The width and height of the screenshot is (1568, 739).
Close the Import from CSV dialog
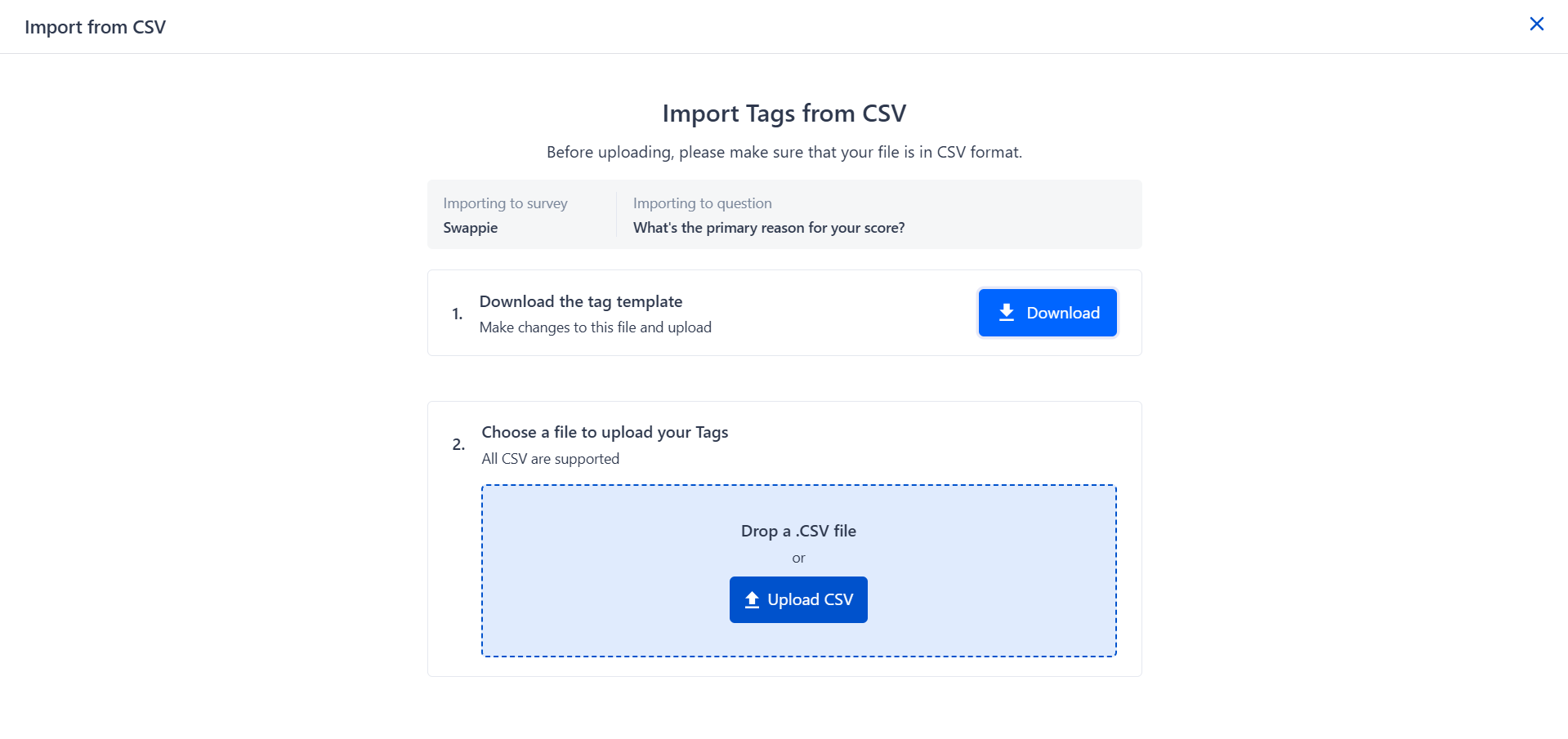[1536, 24]
